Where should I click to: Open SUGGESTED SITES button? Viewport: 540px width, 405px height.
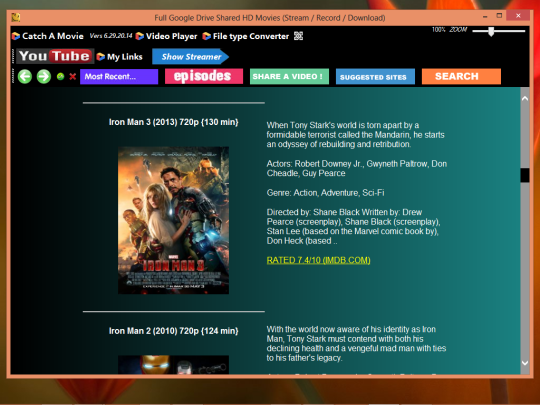click(x=375, y=76)
